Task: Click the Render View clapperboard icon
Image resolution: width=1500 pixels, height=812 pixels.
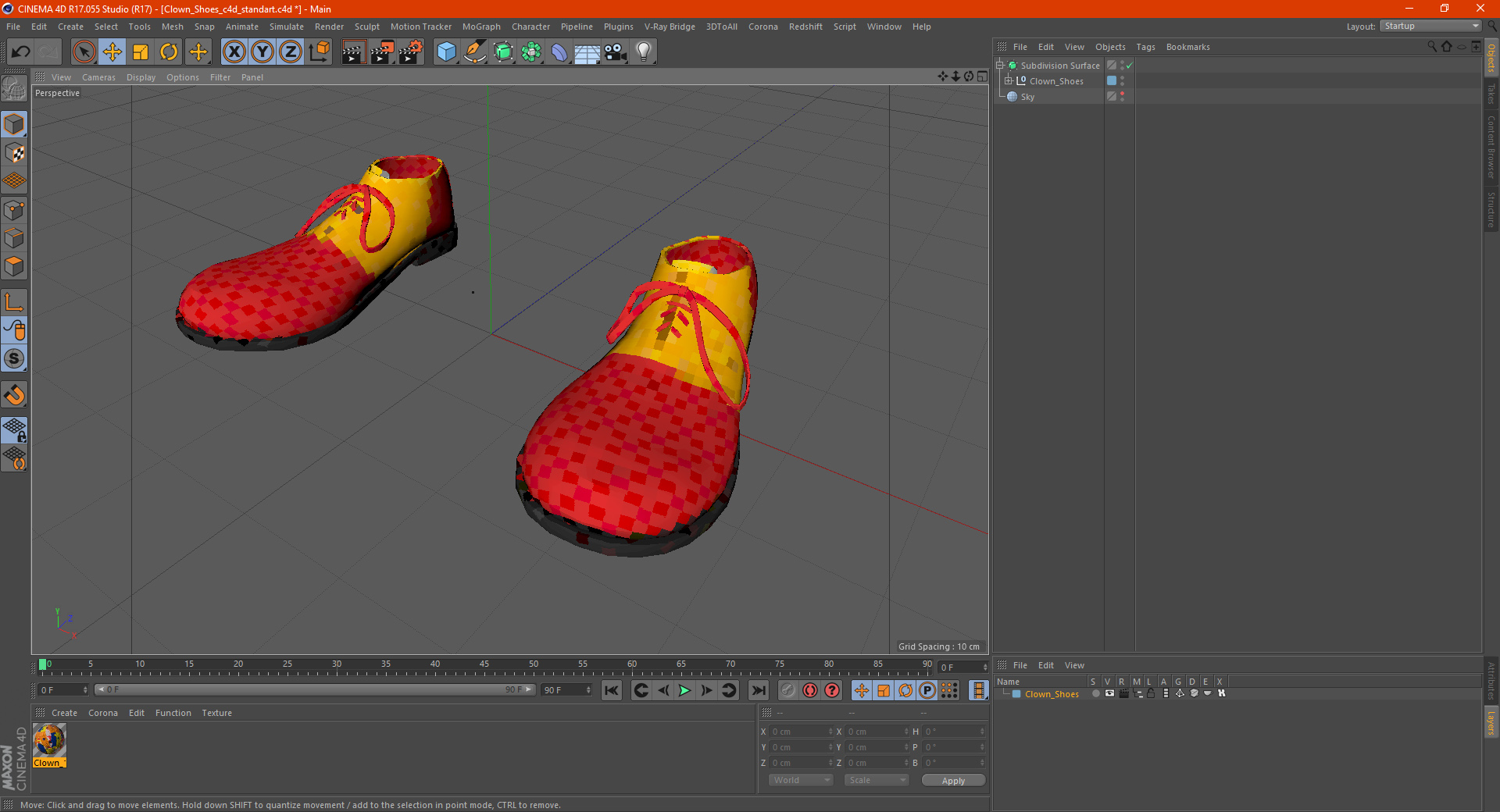Action: pos(353,52)
